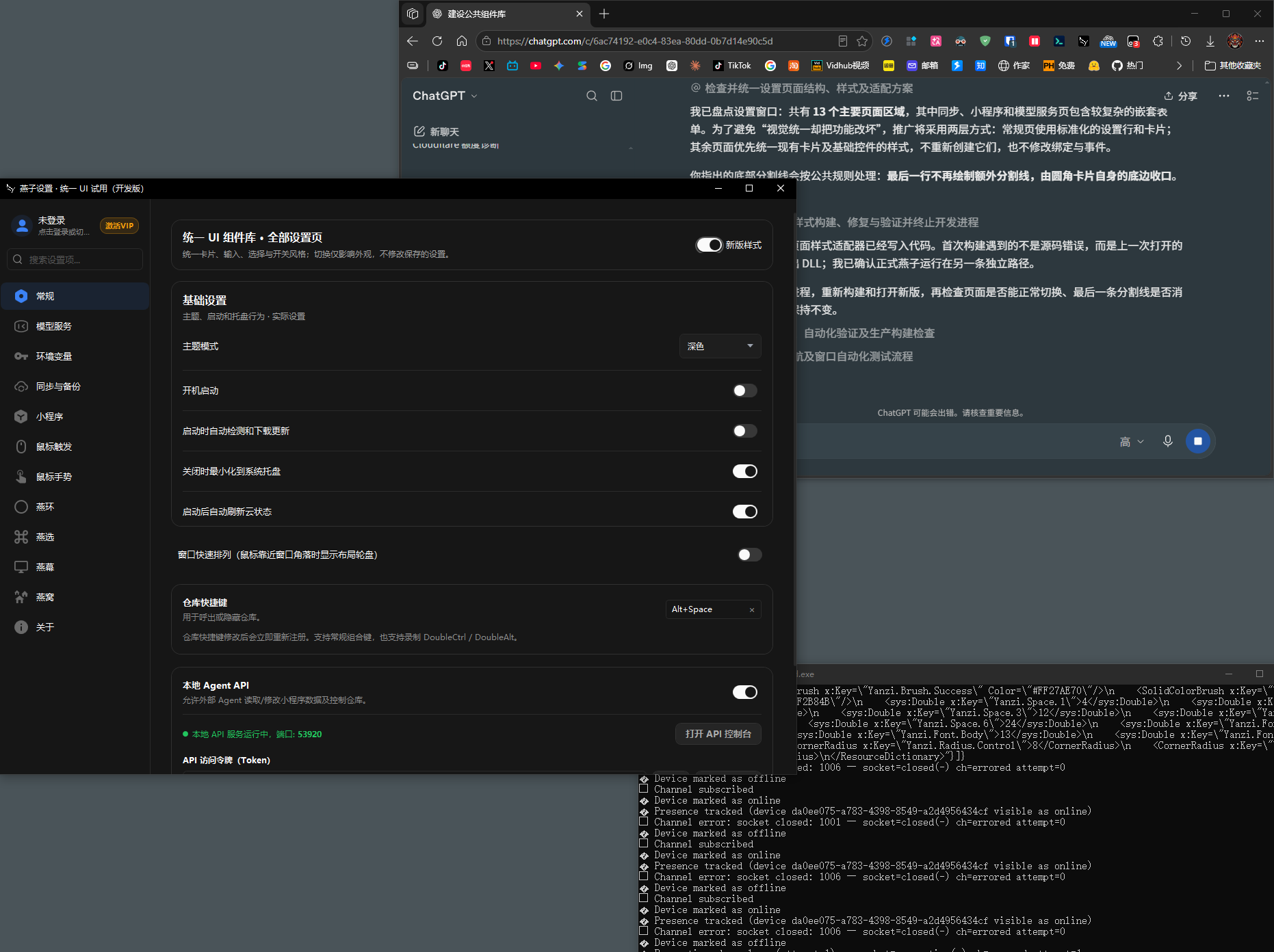Image resolution: width=1274 pixels, height=952 pixels.
Task: Enable the 开机启动 switch
Action: tap(745, 391)
